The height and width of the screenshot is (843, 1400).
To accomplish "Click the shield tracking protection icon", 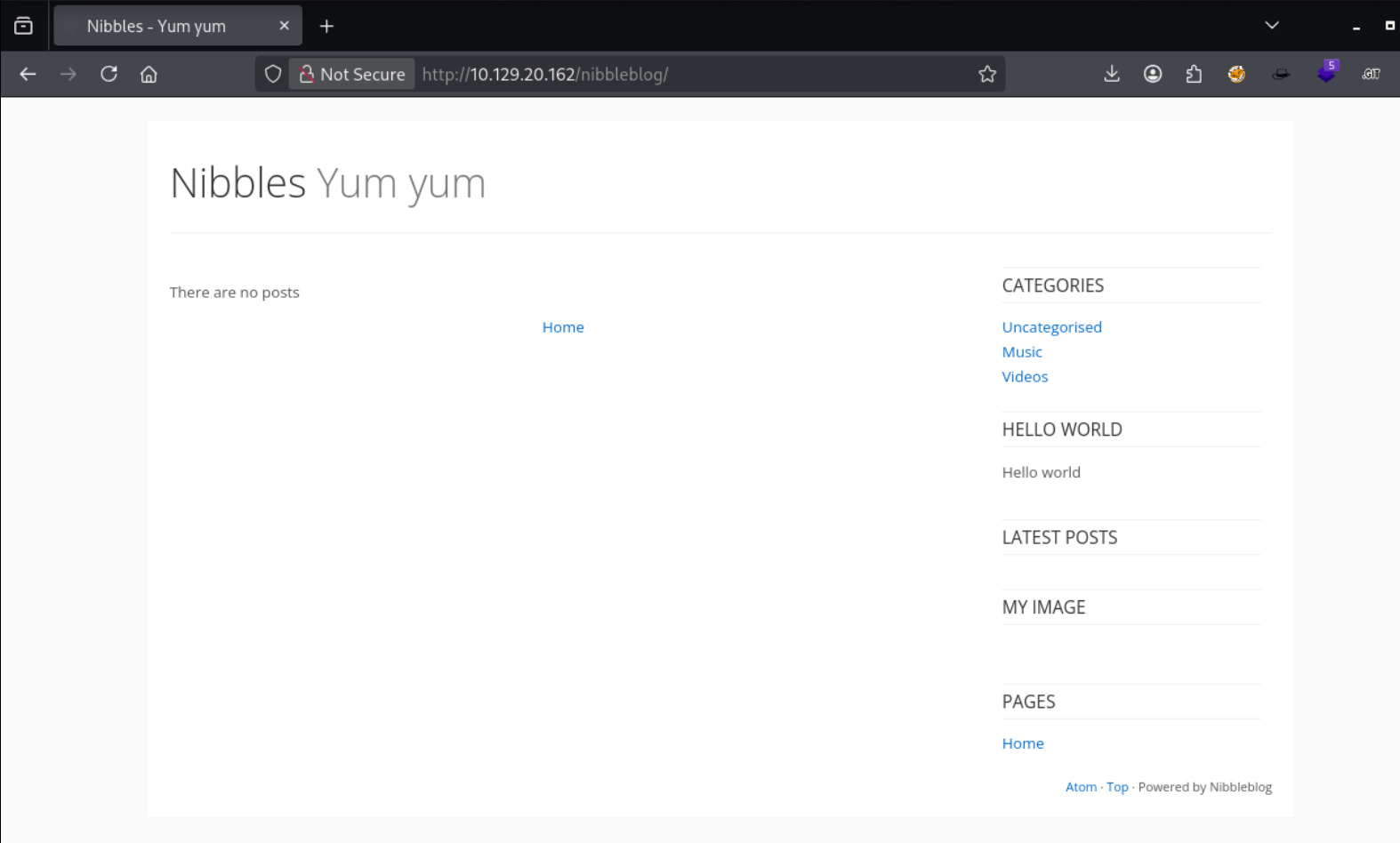I will pyautogui.click(x=273, y=75).
